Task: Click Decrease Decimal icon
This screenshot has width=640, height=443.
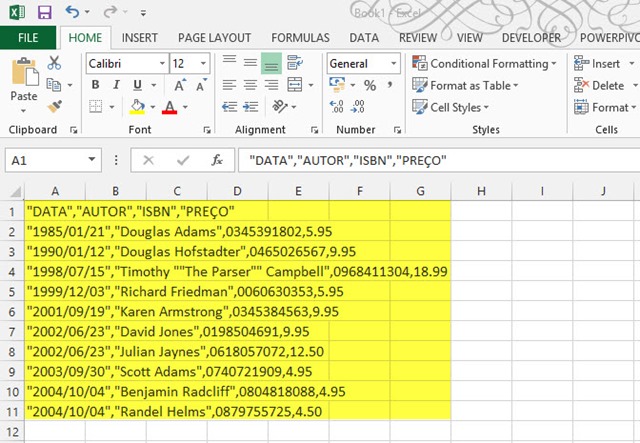Action: point(358,107)
